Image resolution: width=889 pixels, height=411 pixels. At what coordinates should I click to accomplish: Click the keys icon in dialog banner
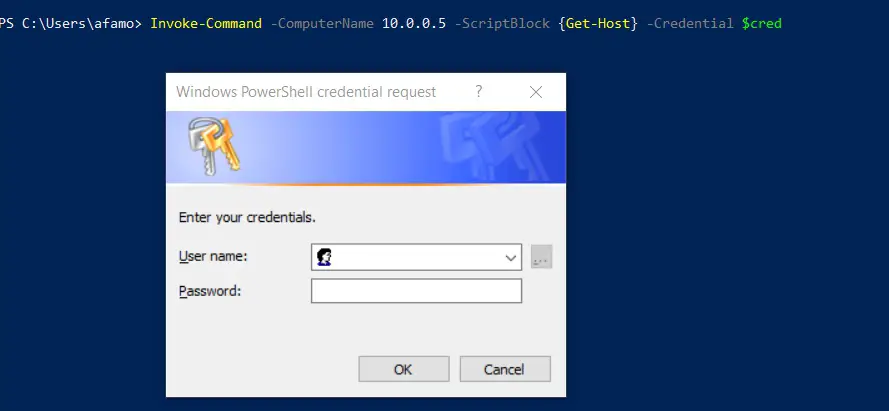point(214,145)
